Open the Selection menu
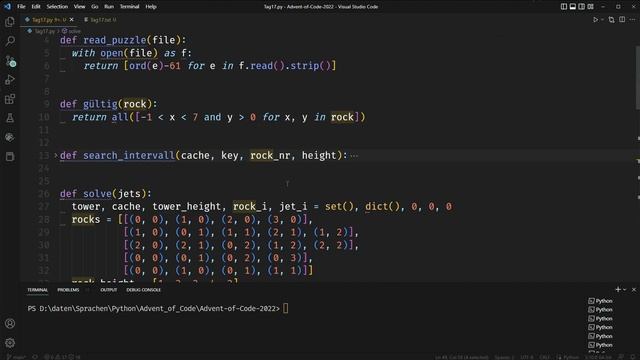 57,7
